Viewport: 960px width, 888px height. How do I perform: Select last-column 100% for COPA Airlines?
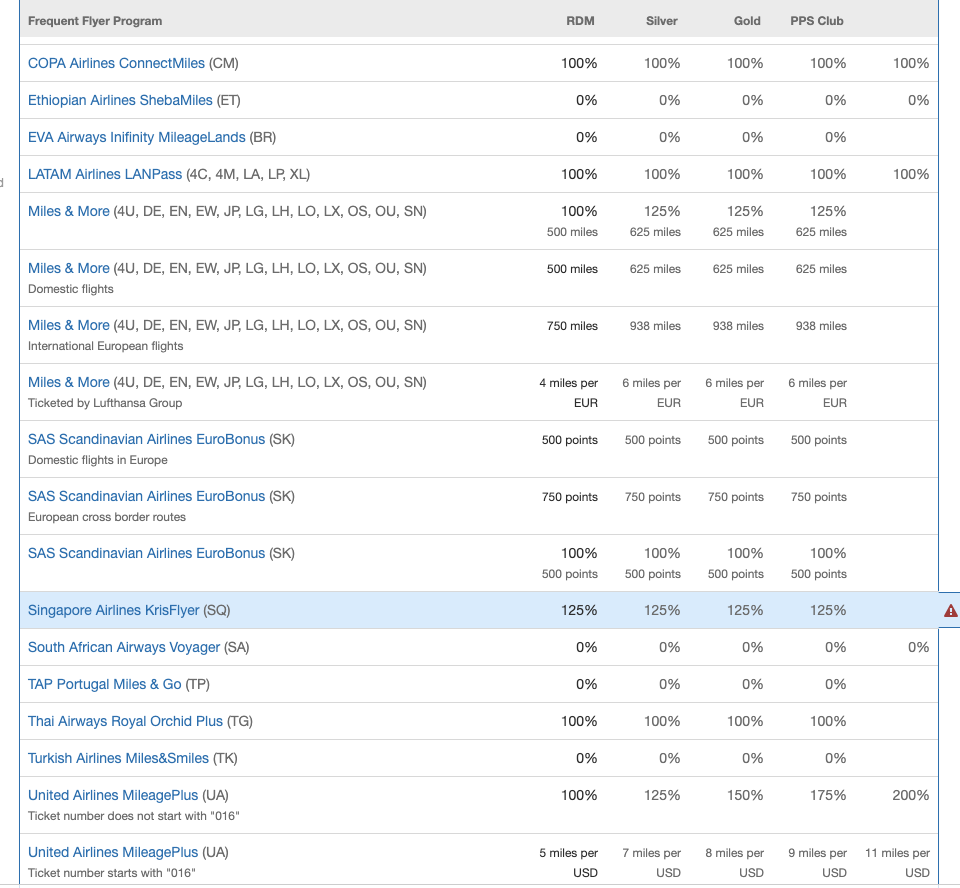coord(910,63)
